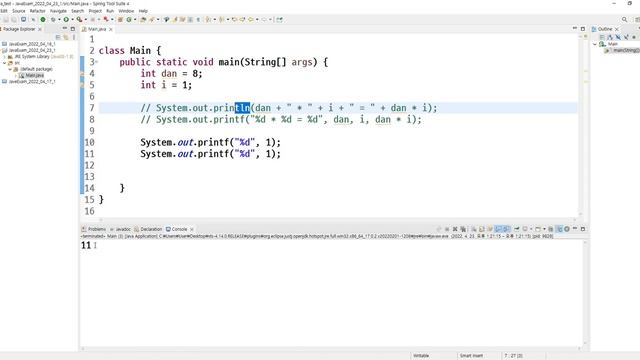Click the Forward navigation arrow in toolbar

tap(264, 20)
